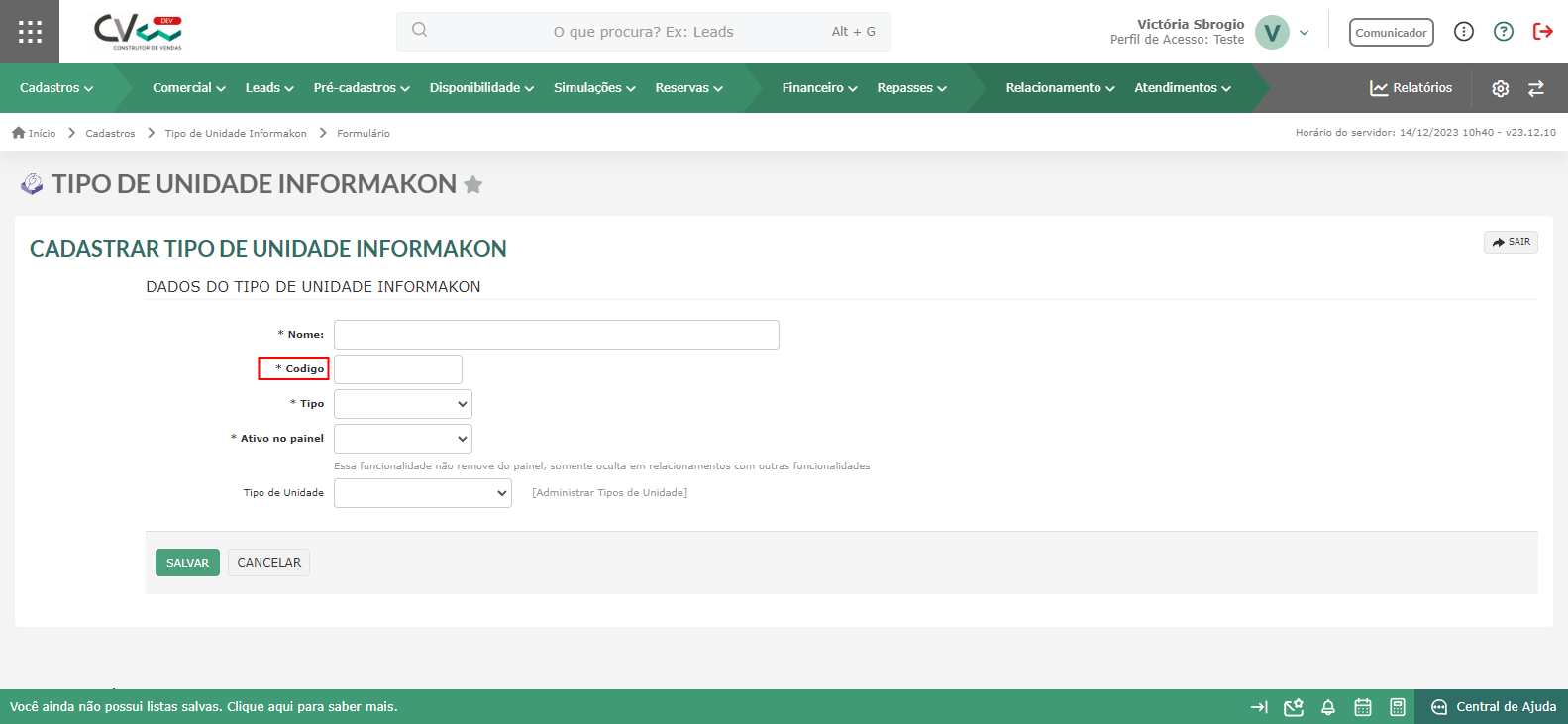Open the Disponibilidade menu

coord(481,88)
